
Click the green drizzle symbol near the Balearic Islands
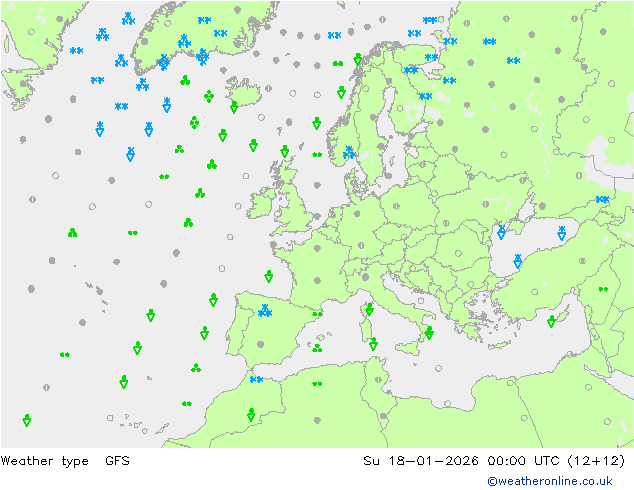[317, 348]
